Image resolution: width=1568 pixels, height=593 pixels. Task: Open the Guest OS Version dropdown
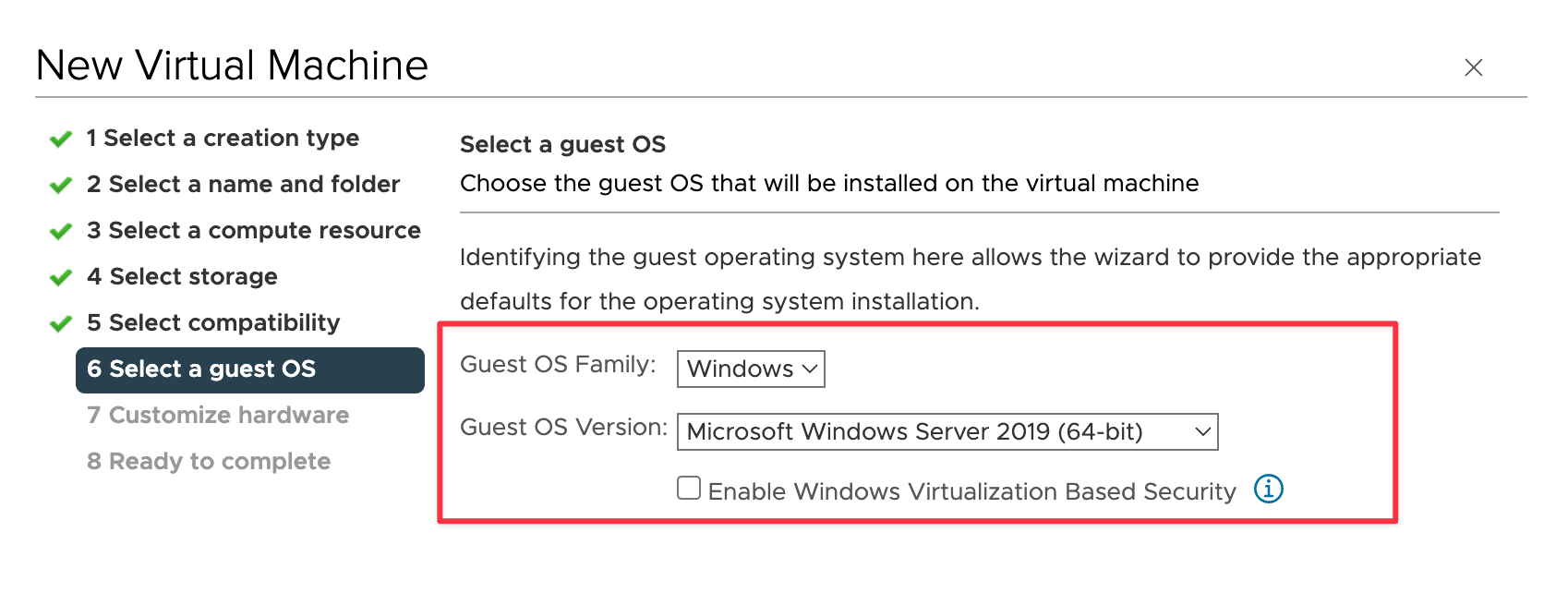(947, 431)
